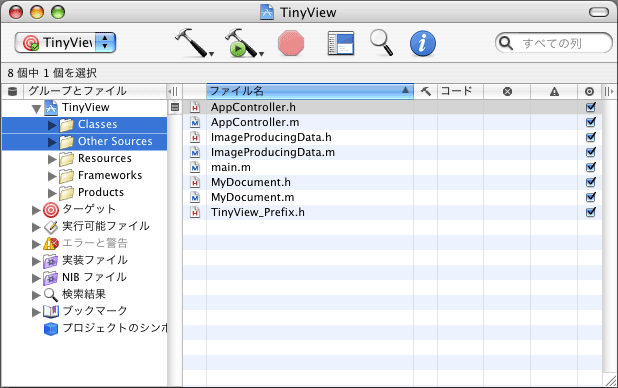
Task: Expand the ターゲット group triangle
Action: pyautogui.click(x=36, y=210)
